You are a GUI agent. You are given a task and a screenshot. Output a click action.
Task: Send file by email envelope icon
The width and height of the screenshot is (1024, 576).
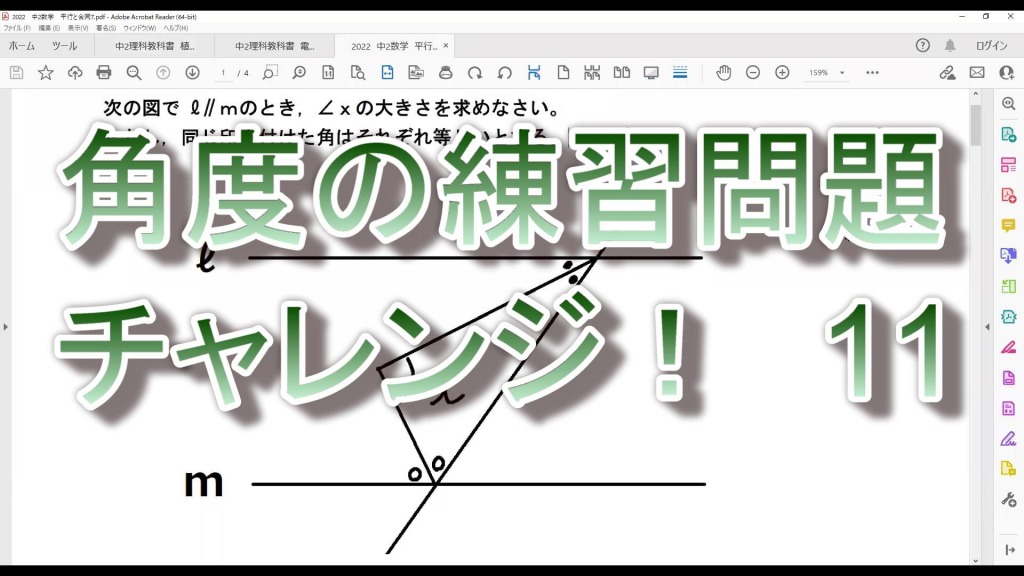[977, 73]
